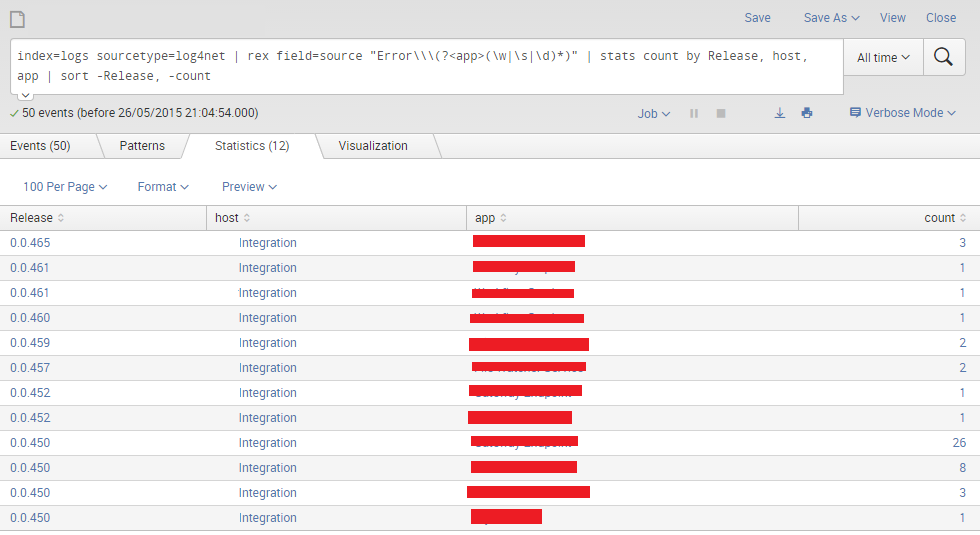Switch to the Events (50) tab
This screenshot has width=980, height=535.
tap(40, 146)
